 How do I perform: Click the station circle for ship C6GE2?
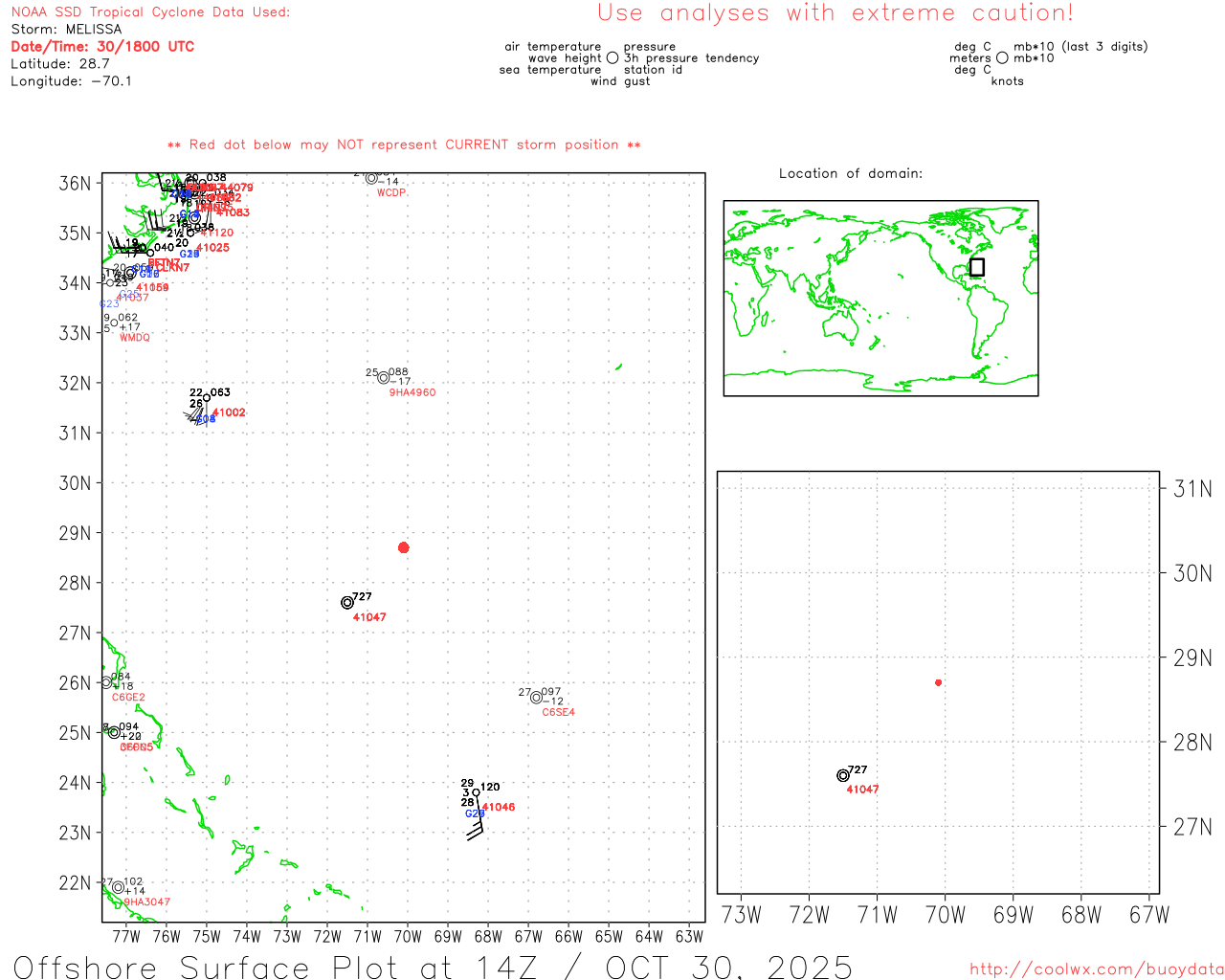pyautogui.click(x=106, y=682)
